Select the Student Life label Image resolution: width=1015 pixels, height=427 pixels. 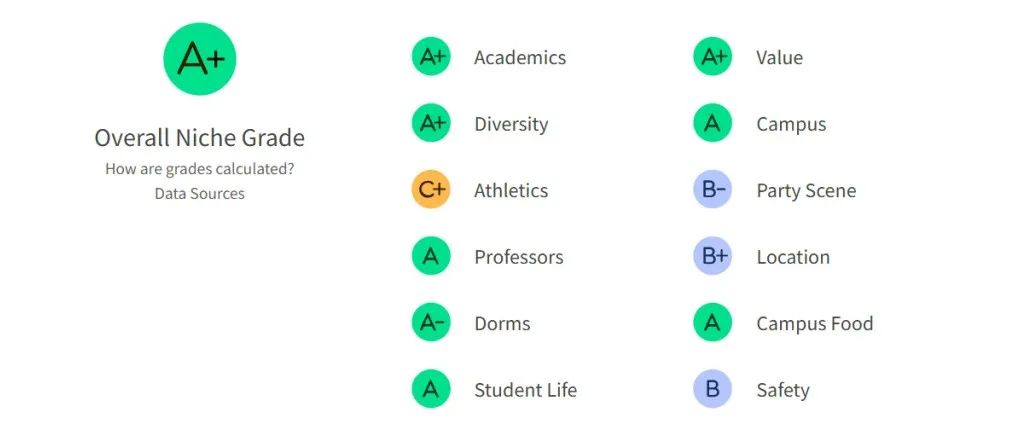pos(526,390)
